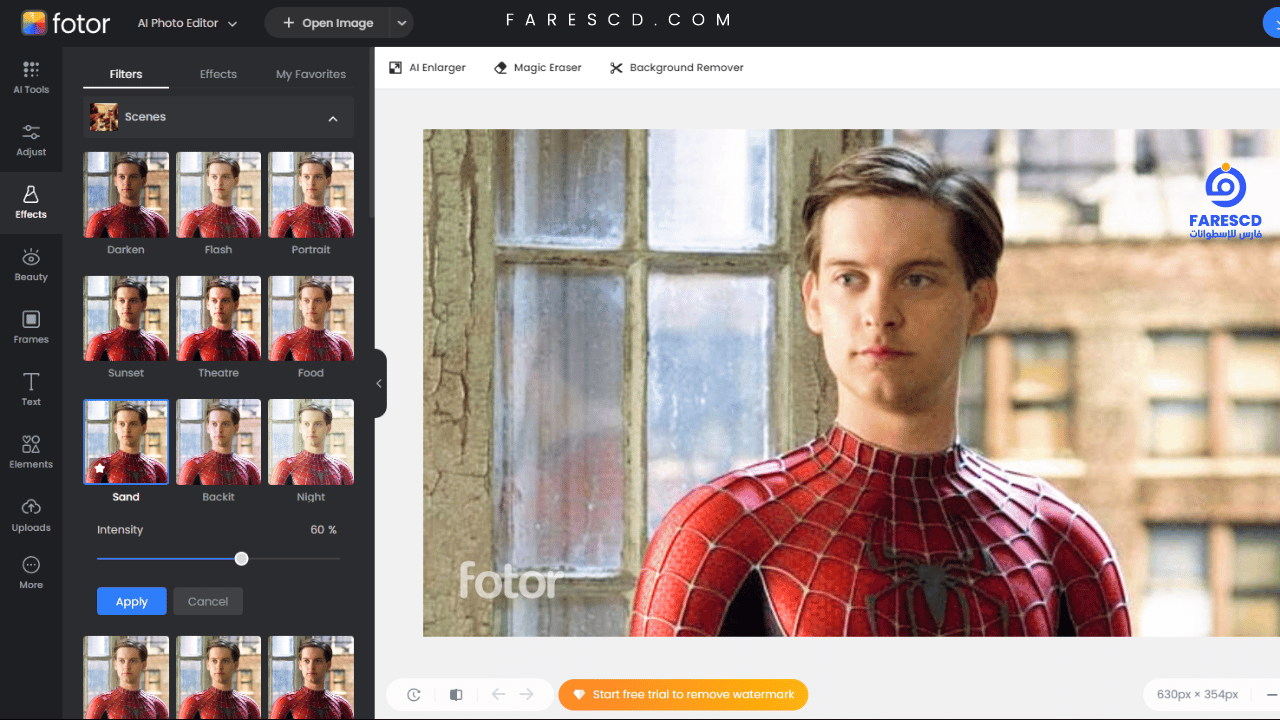Viewport: 1280px width, 720px height.
Task: Select the Food filter thumbnail
Action: coord(311,318)
